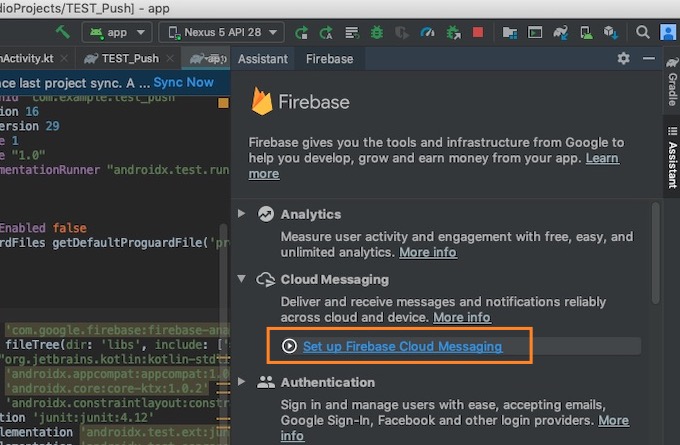Click the yellow warning marker in editor

tap(223, 103)
